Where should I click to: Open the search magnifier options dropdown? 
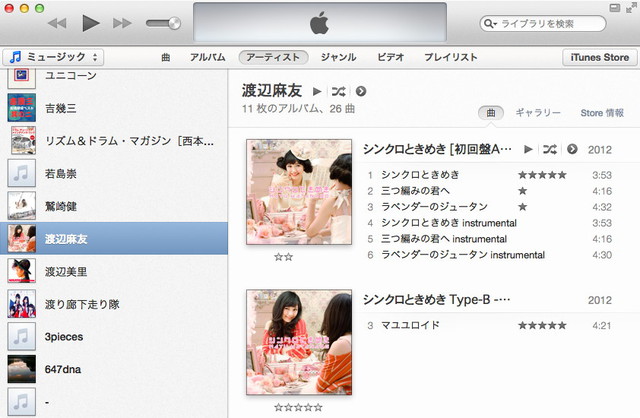click(x=490, y=24)
